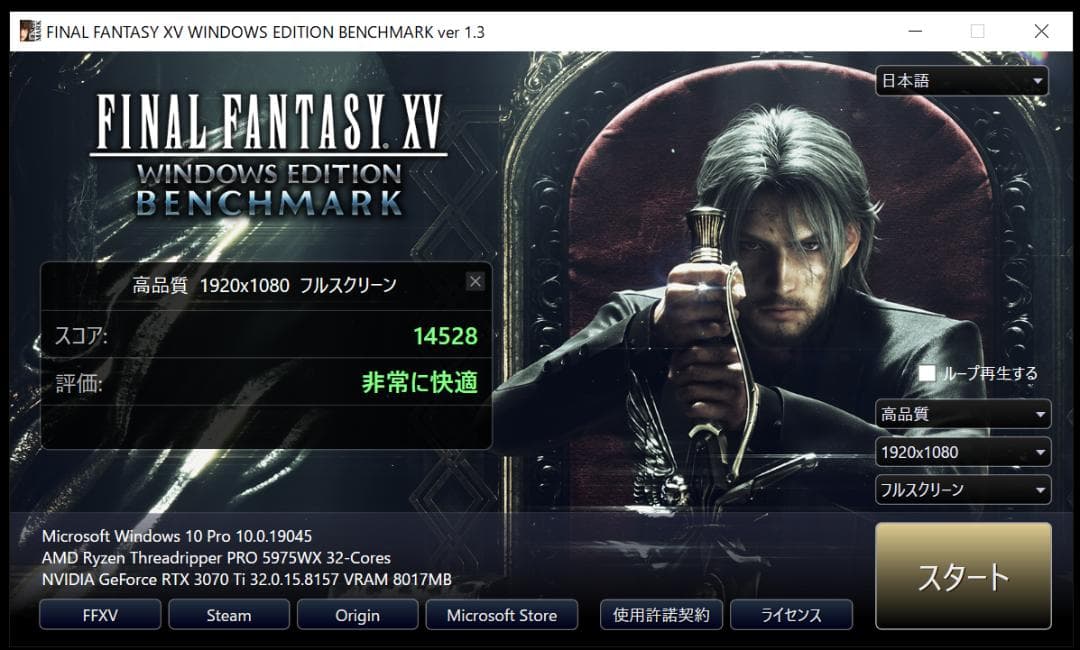Open the フルスクリーン display mode dropdown
Viewport: 1080px width, 650px height.
(x=963, y=490)
